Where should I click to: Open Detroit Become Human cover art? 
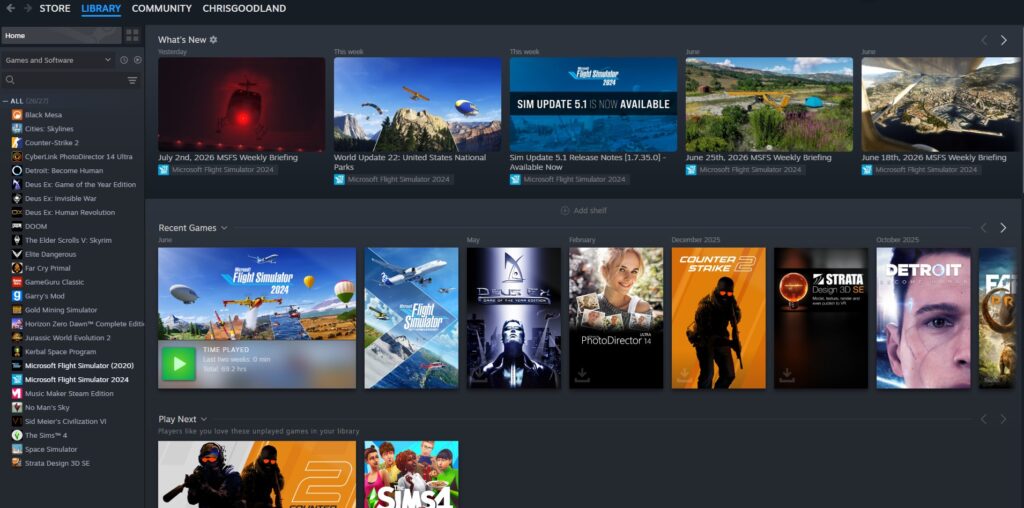pyautogui.click(x=923, y=318)
